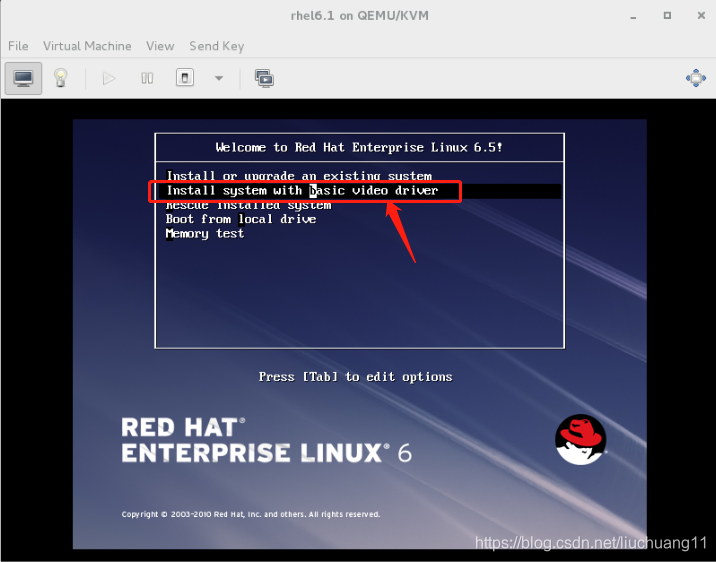Open the snapshots manager icon
The image size is (716, 562).
click(x=264, y=79)
